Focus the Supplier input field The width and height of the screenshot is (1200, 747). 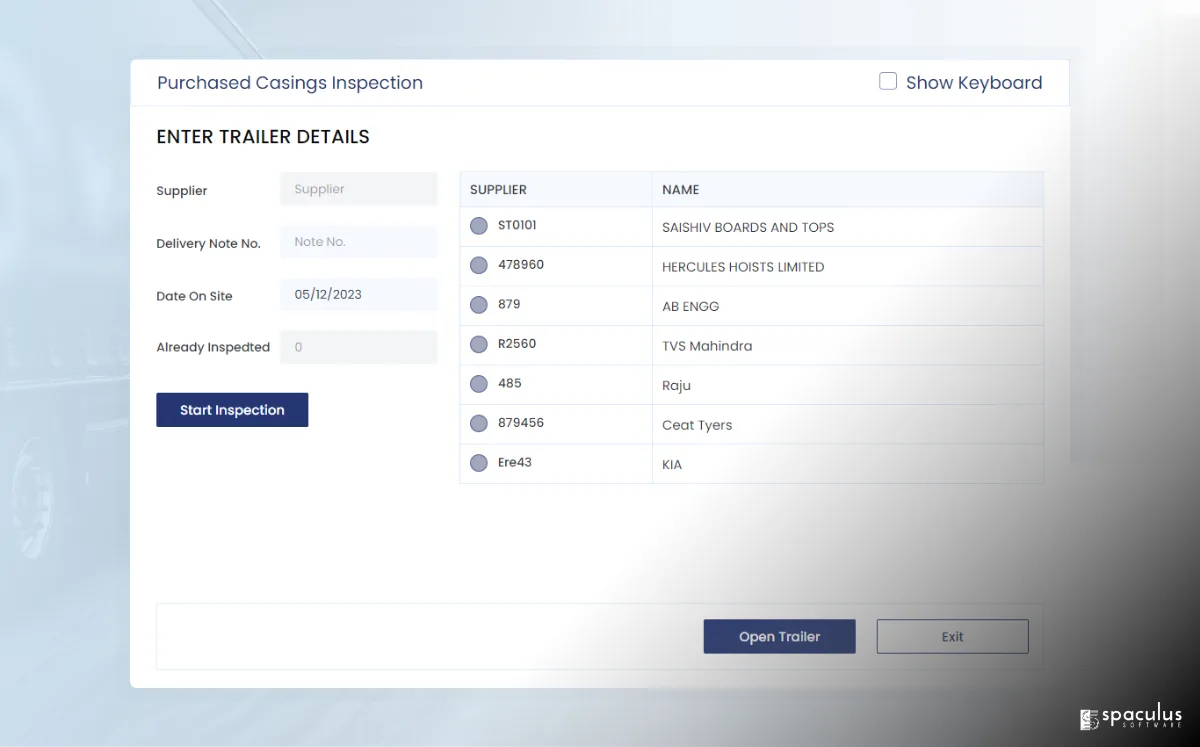pyautogui.click(x=358, y=189)
